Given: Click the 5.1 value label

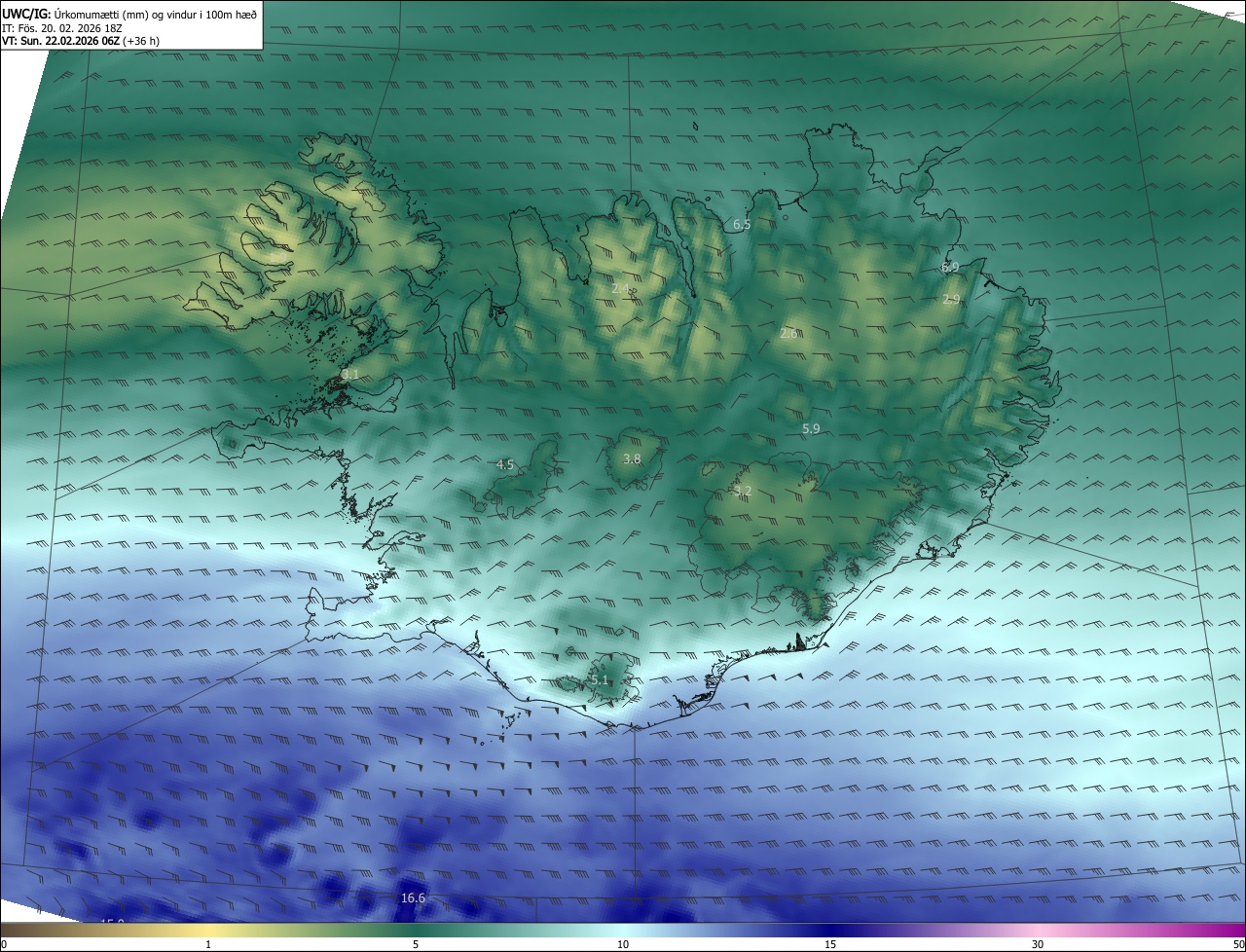Looking at the screenshot, I should (x=599, y=680).
